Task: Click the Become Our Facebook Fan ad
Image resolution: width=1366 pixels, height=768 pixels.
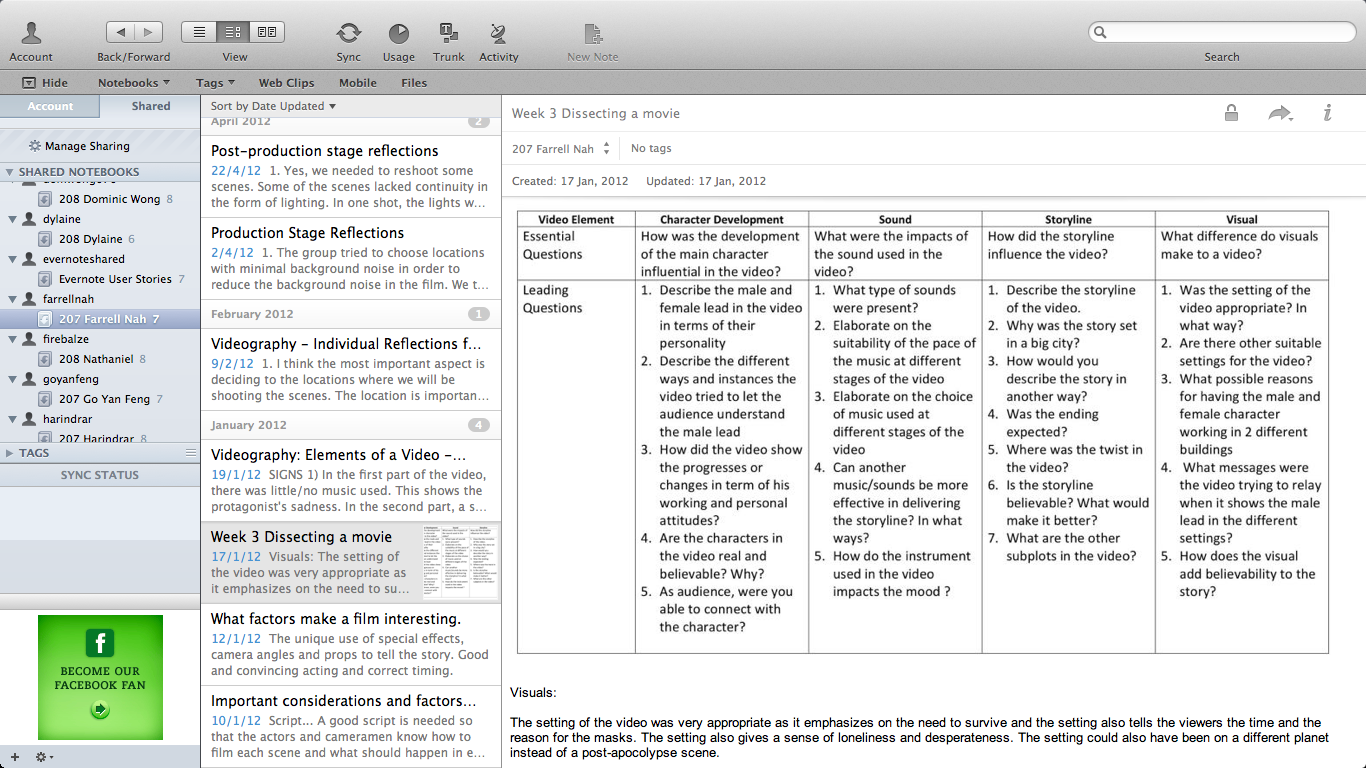Action: point(100,677)
